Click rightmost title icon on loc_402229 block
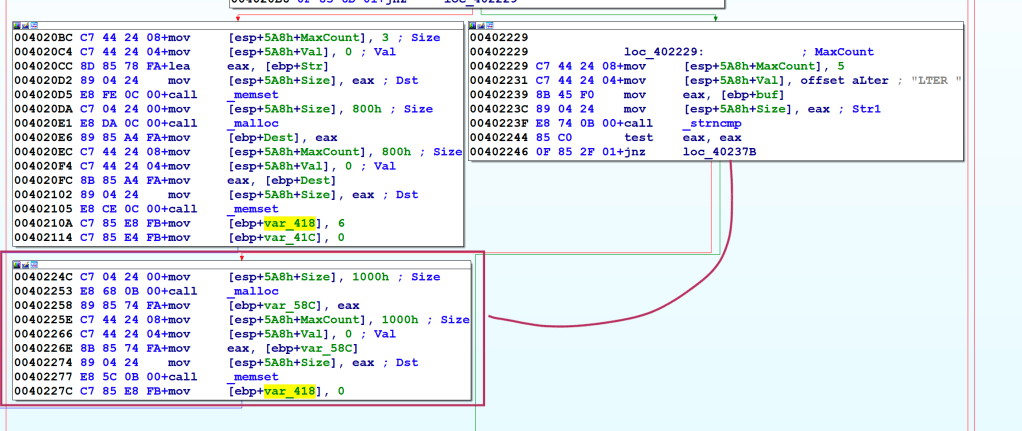Image resolution: width=1022 pixels, height=431 pixels. (490, 27)
